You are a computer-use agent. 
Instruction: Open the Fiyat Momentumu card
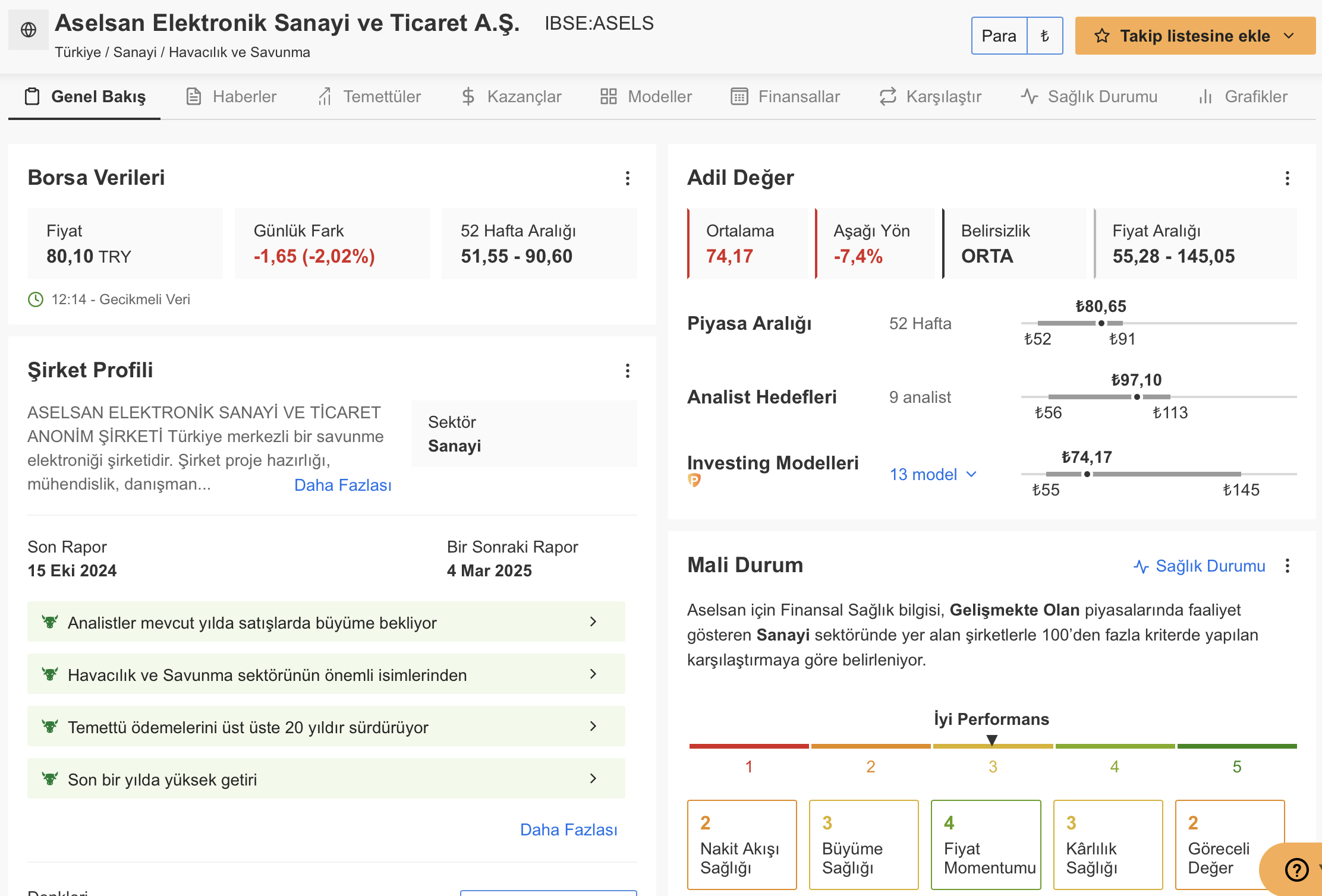[x=986, y=845]
